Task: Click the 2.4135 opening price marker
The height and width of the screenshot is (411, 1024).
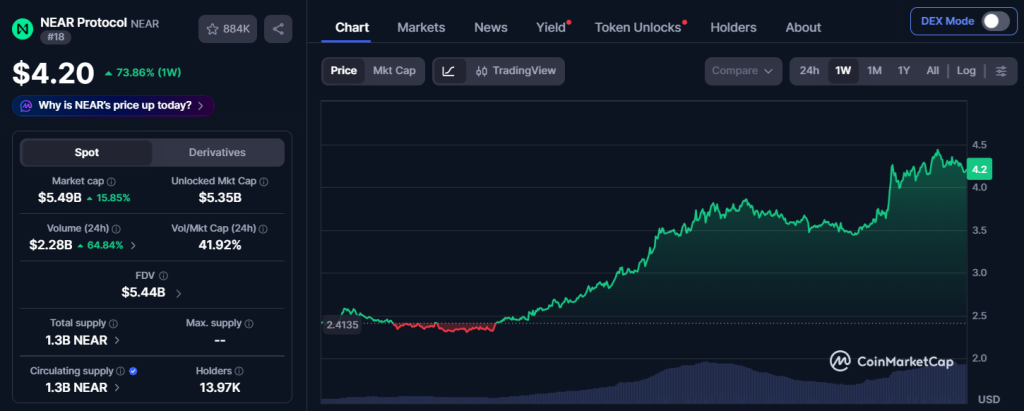Action: [342, 325]
